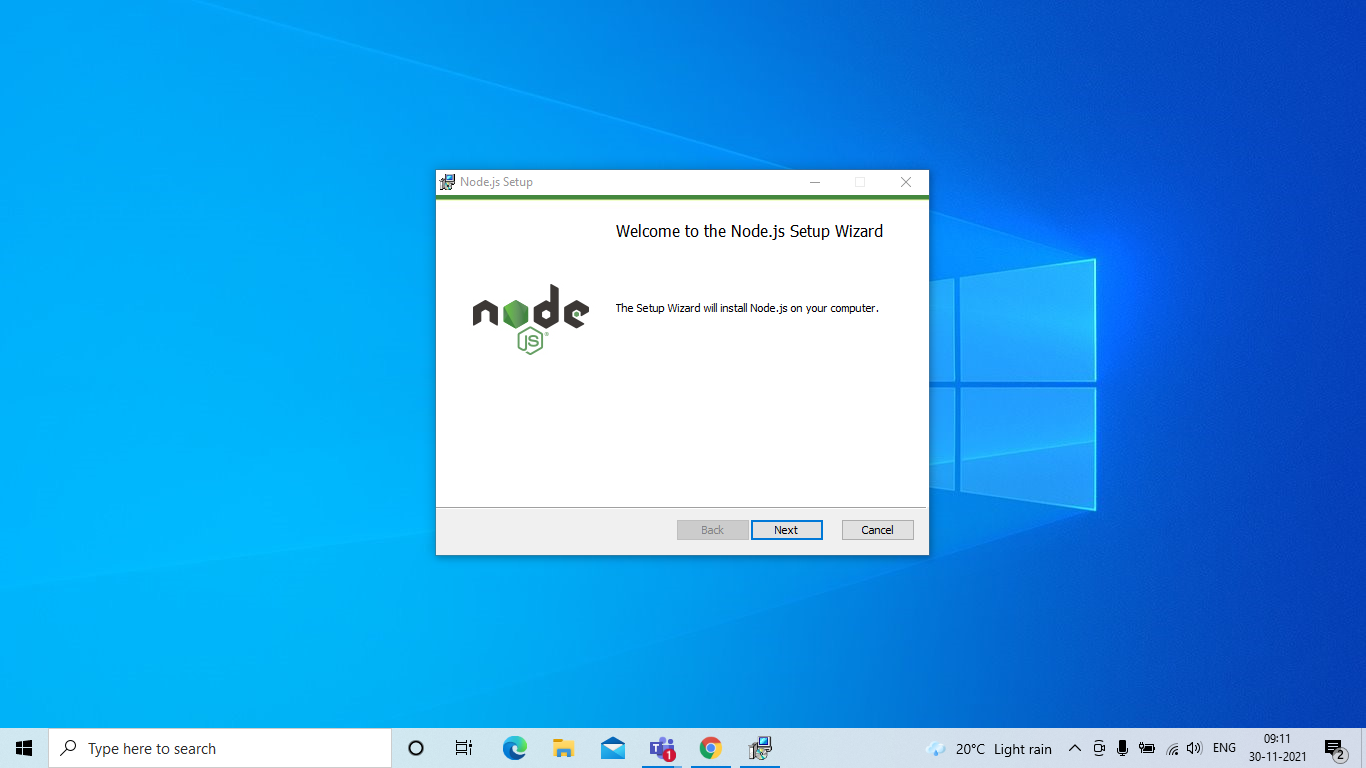Viewport: 1366px width, 768px height.
Task: Click the 'Setup Wizard will install Node.js' text
Action: pos(747,308)
